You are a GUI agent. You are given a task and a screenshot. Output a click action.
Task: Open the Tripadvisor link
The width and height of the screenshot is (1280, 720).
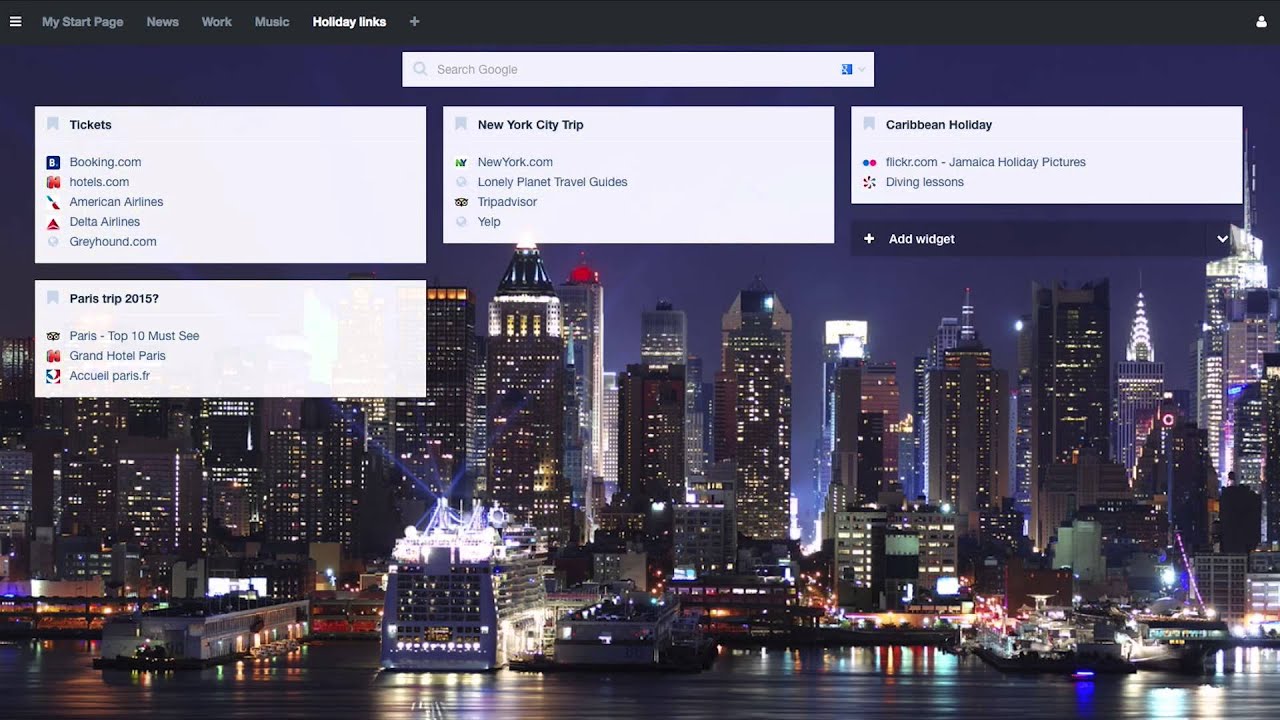(x=507, y=202)
